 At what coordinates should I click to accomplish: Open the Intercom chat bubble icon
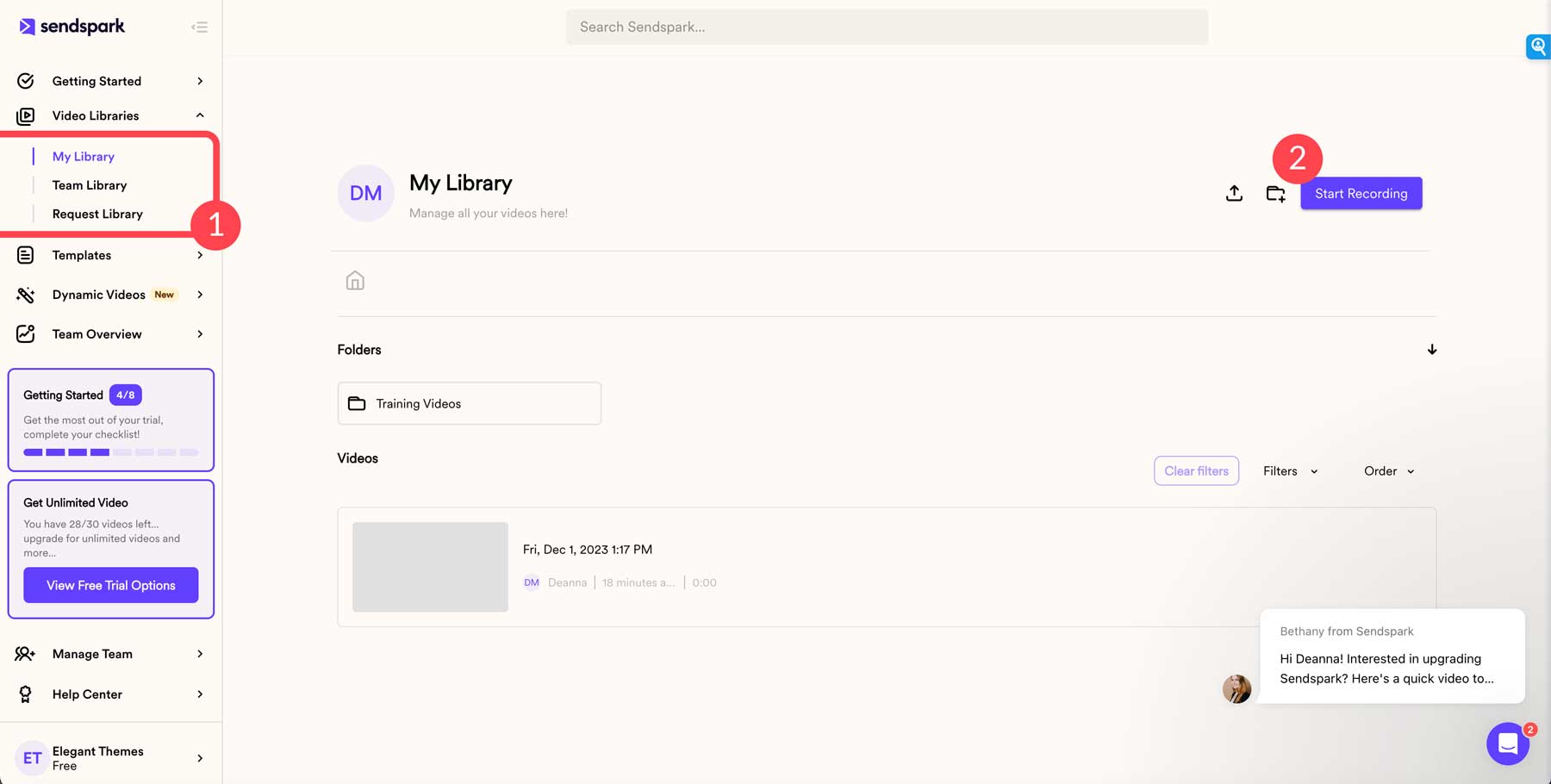point(1508,744)
